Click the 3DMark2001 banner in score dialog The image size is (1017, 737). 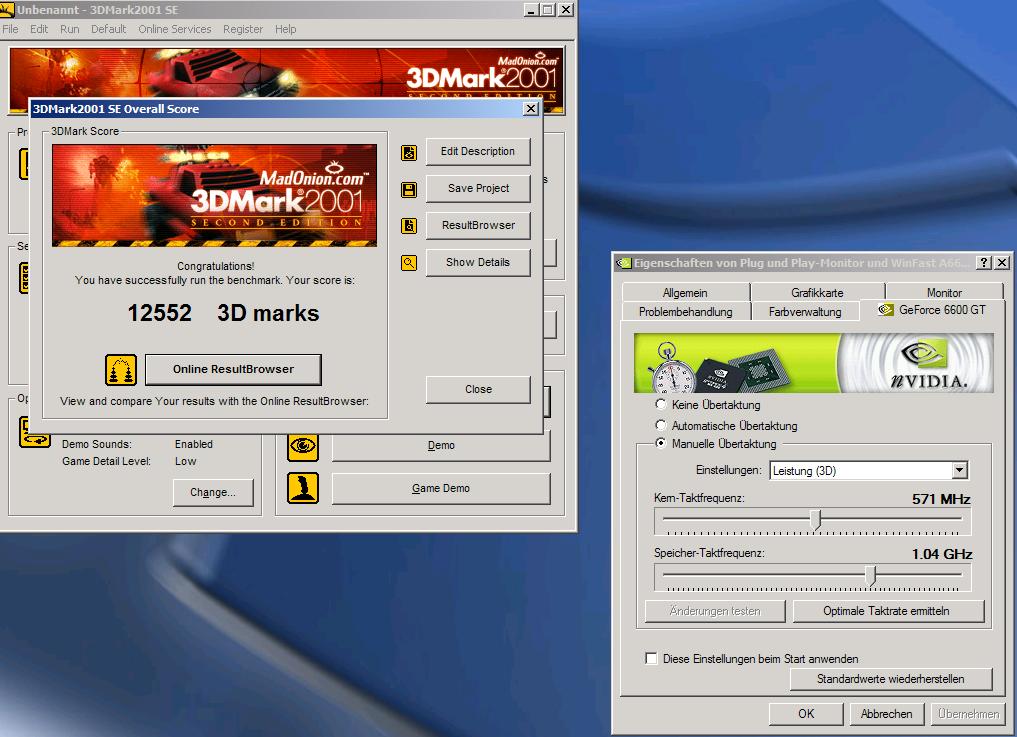coord(215,195)
